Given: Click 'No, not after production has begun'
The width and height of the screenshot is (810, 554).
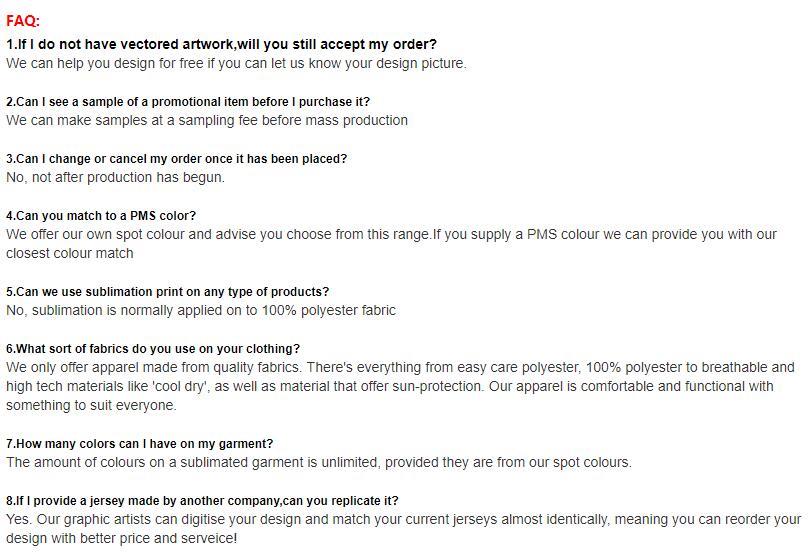Looking at the screenshot, I should [115, 177].
